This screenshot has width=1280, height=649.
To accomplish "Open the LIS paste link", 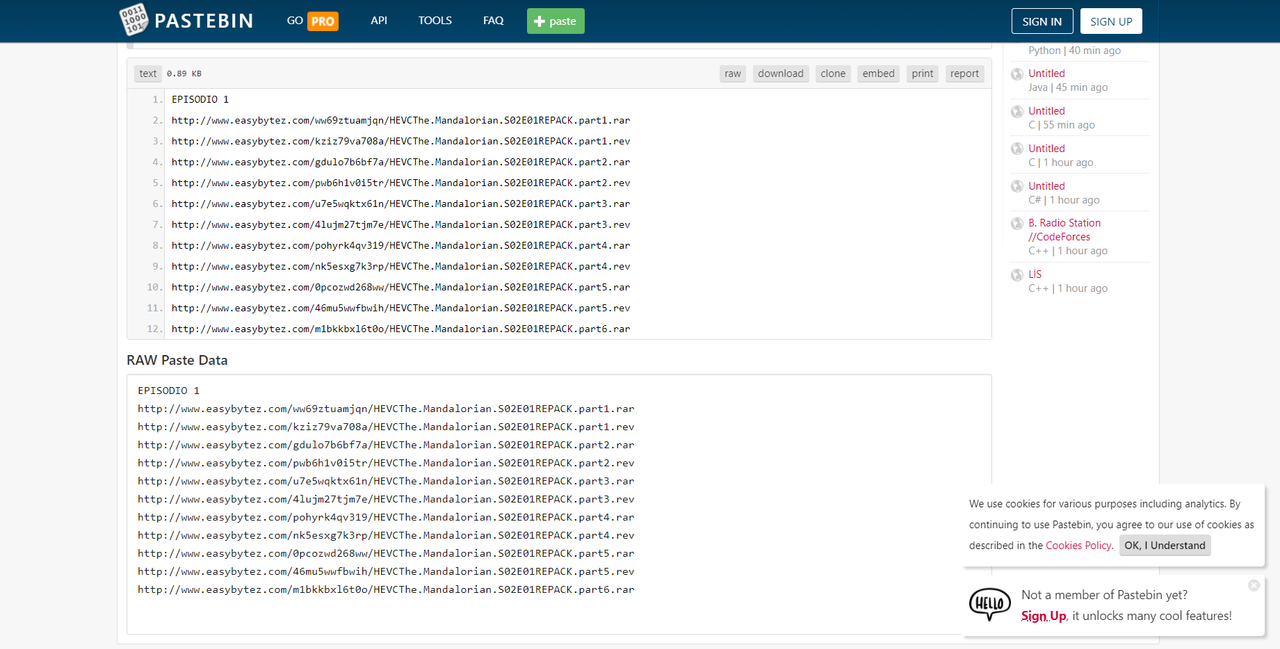I will pyautogui.click(x=1035, y=274).
